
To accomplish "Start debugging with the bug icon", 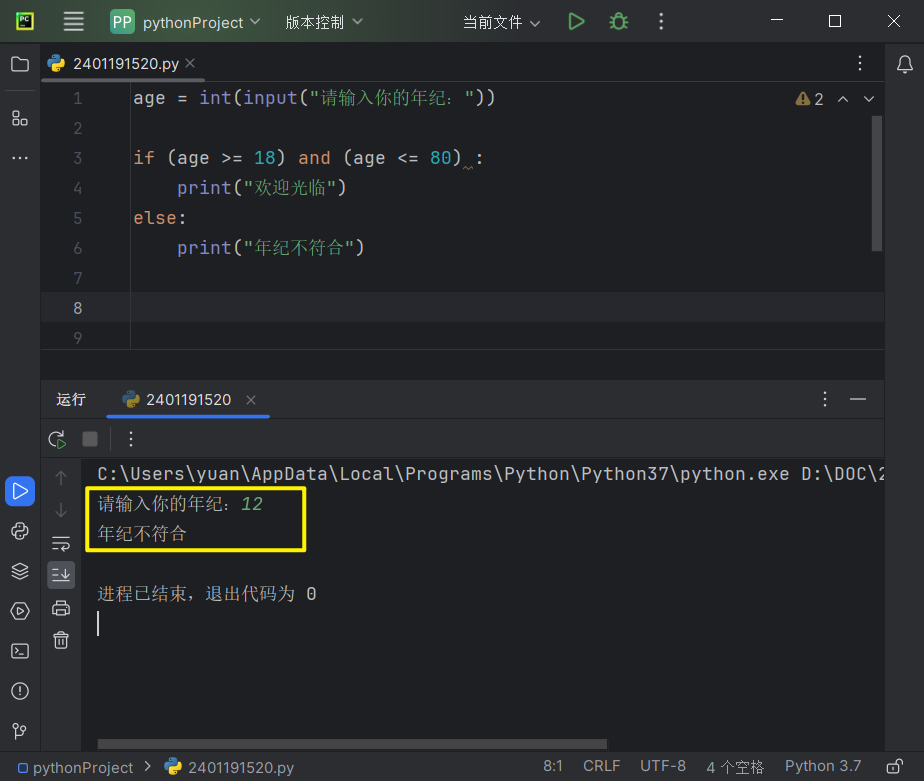I will [x=618, y=22].
